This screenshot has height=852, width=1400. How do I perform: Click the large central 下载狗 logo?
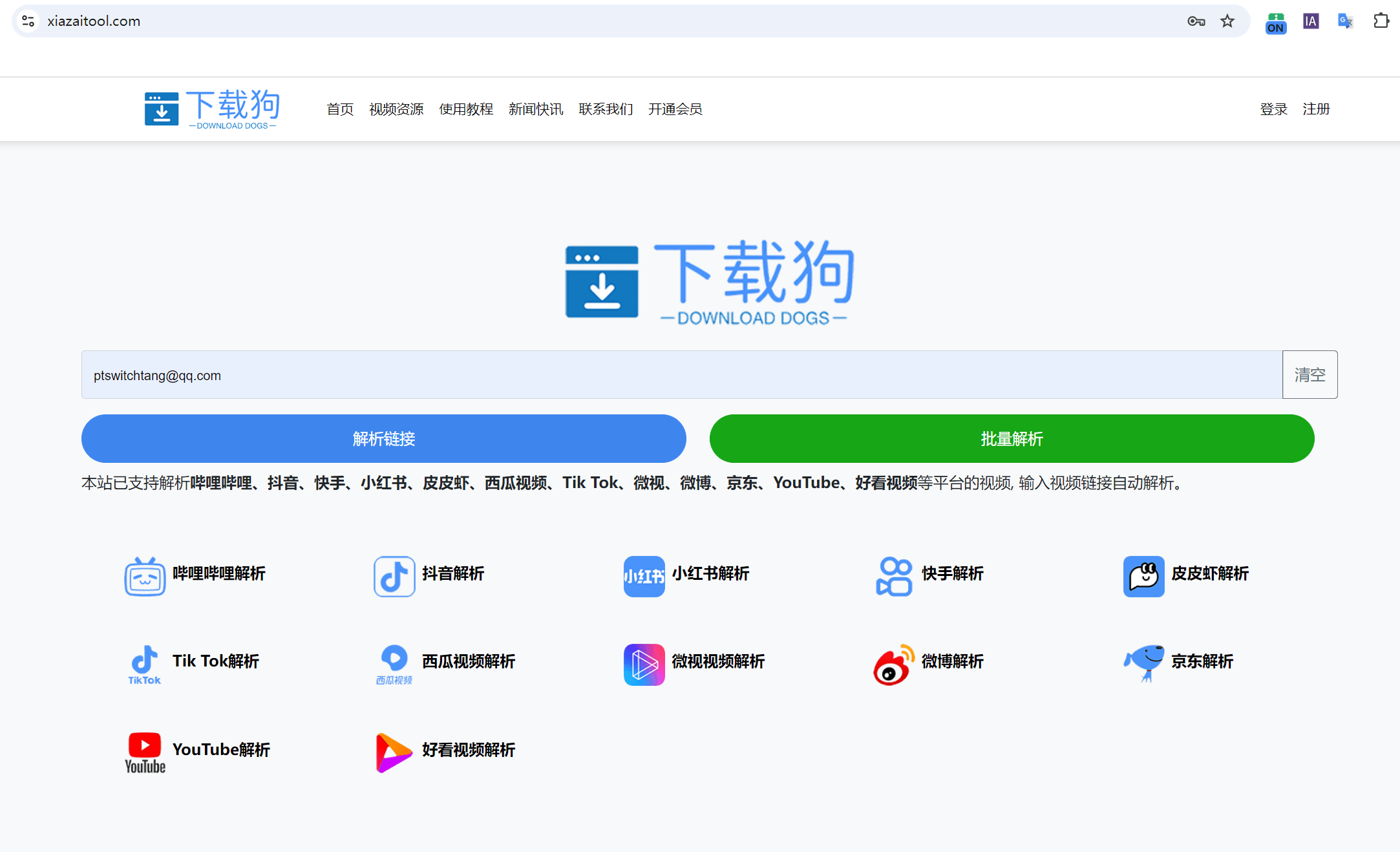[x=710, y=282]
